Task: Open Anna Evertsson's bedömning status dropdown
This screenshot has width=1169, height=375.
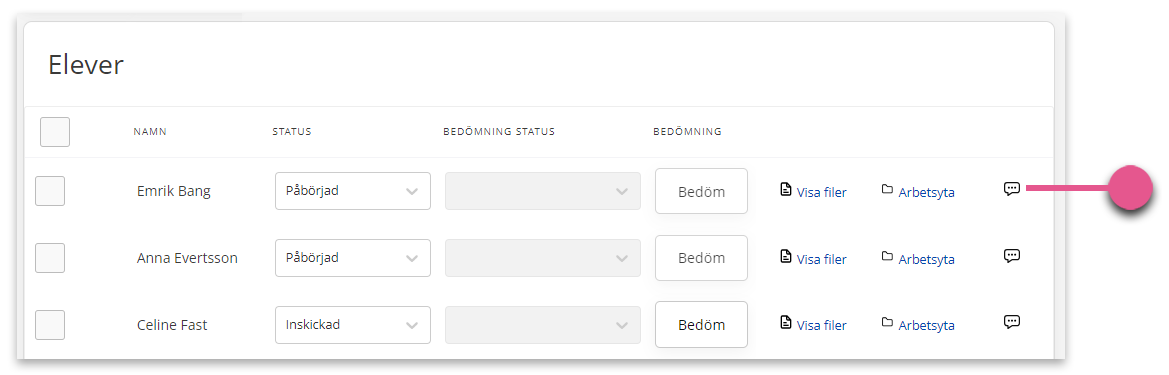Action: tap(543, 258)
